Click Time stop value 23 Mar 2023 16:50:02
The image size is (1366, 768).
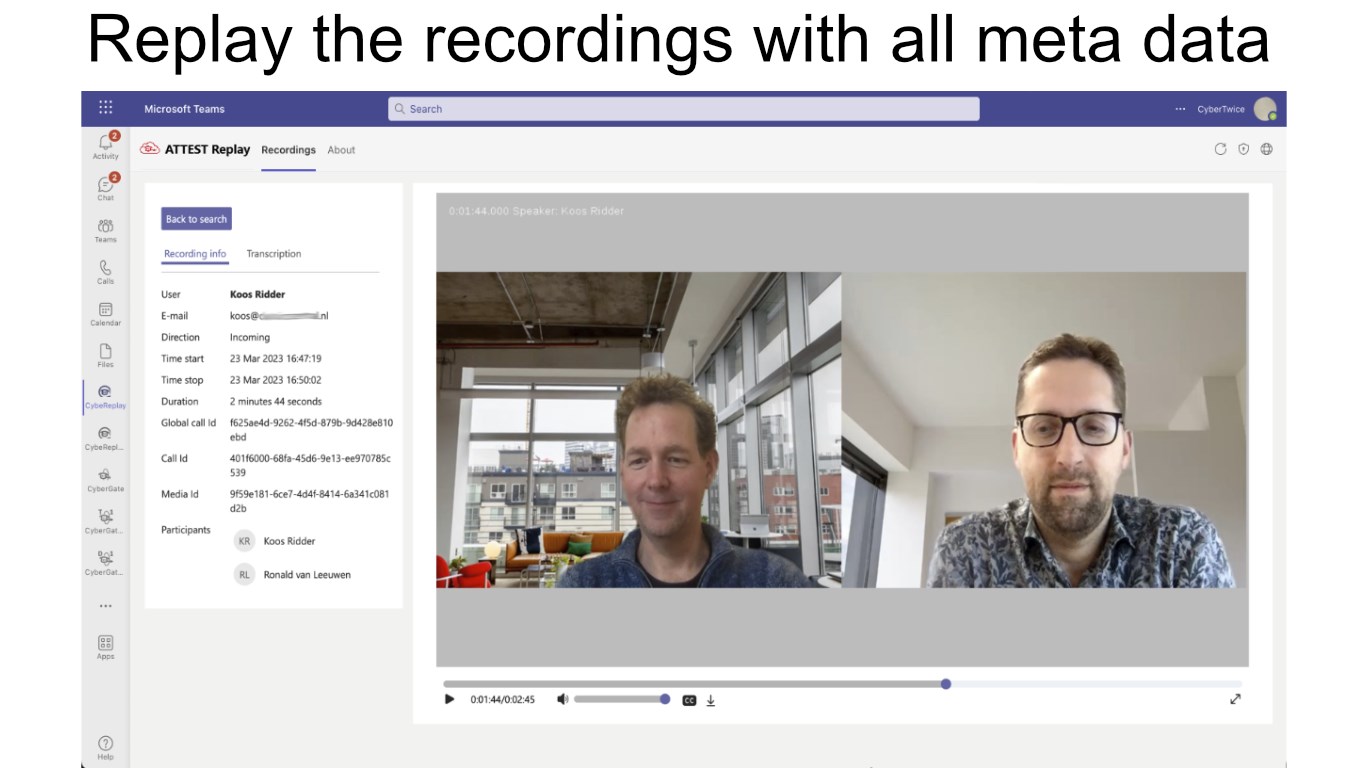[276, 380]
